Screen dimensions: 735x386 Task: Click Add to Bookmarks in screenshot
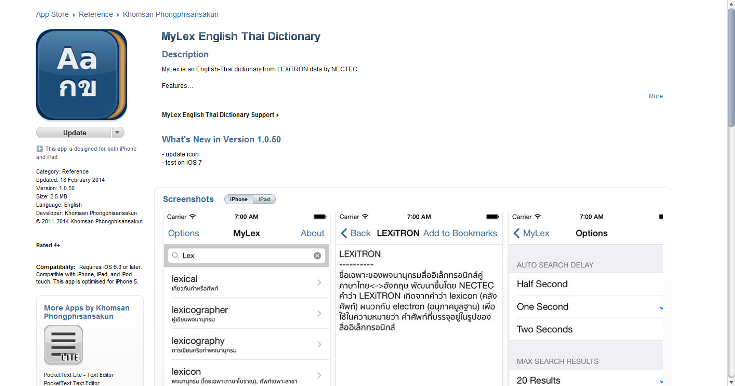pos(460,233)
